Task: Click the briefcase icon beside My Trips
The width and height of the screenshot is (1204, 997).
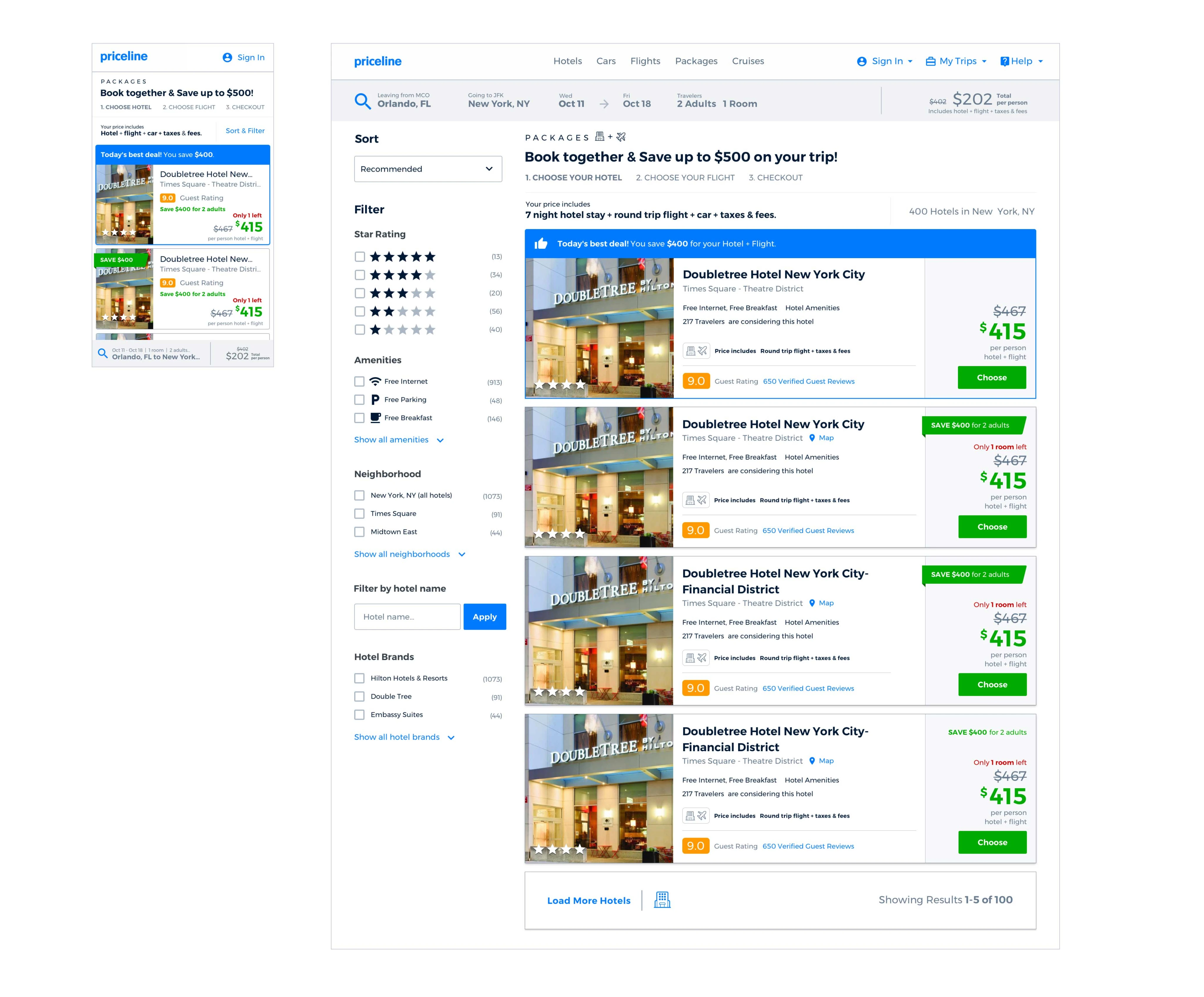Action: click(x=931, y=61)
